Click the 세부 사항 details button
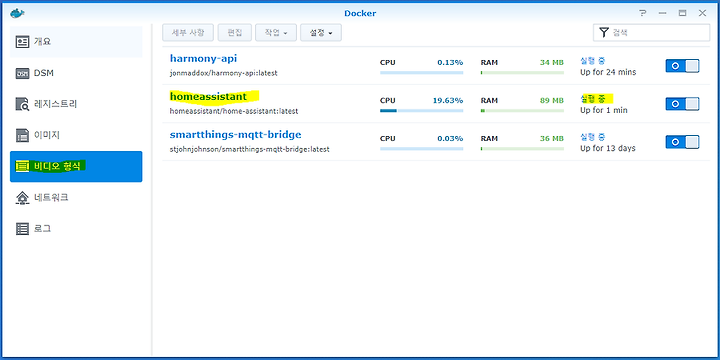The height and width of the screenshot is (360, 720). coord(188,33)
